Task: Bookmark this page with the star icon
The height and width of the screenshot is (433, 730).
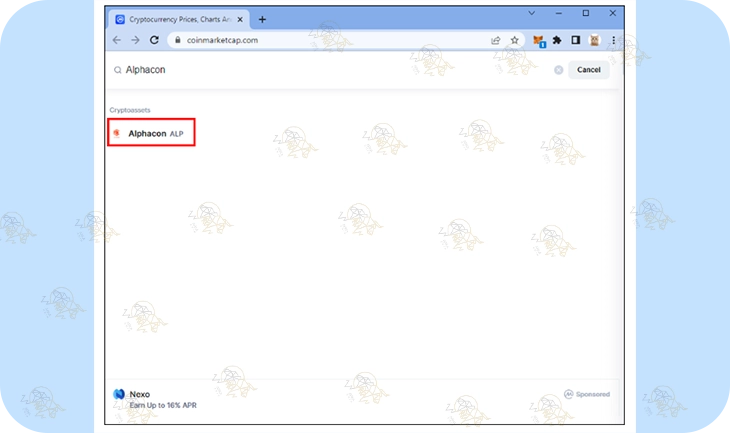Action: [x=514, y=40]
